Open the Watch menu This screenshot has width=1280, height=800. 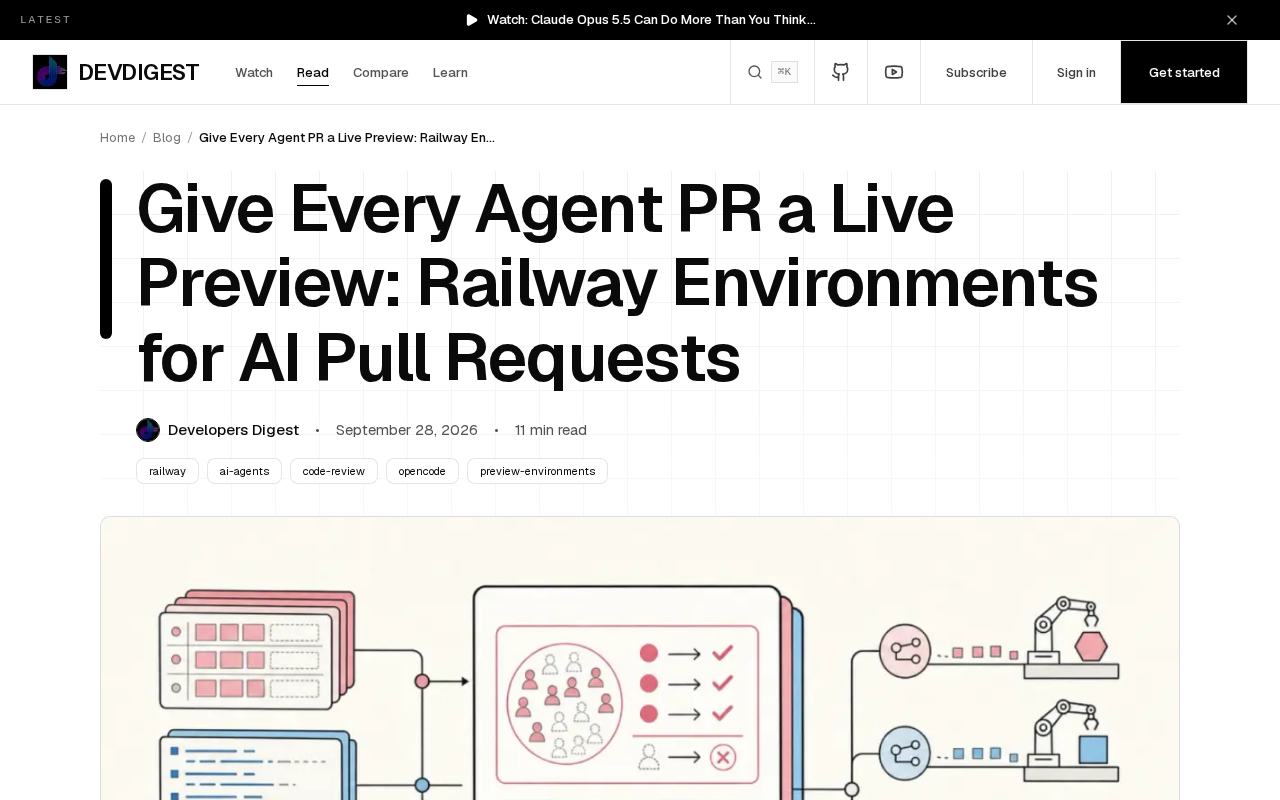pos(254,72)
